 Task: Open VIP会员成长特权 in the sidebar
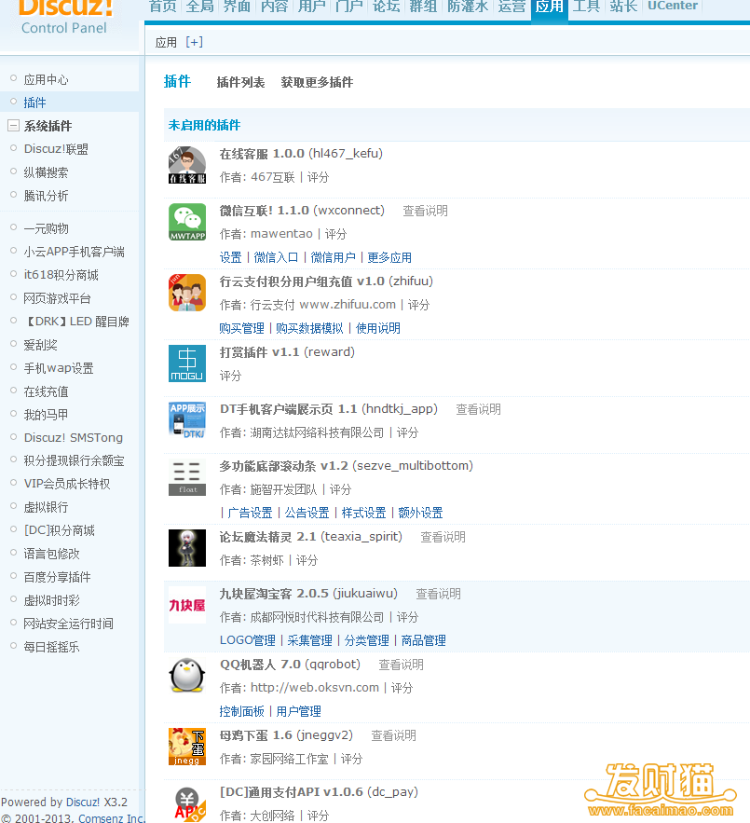click(x=67, y=484)
